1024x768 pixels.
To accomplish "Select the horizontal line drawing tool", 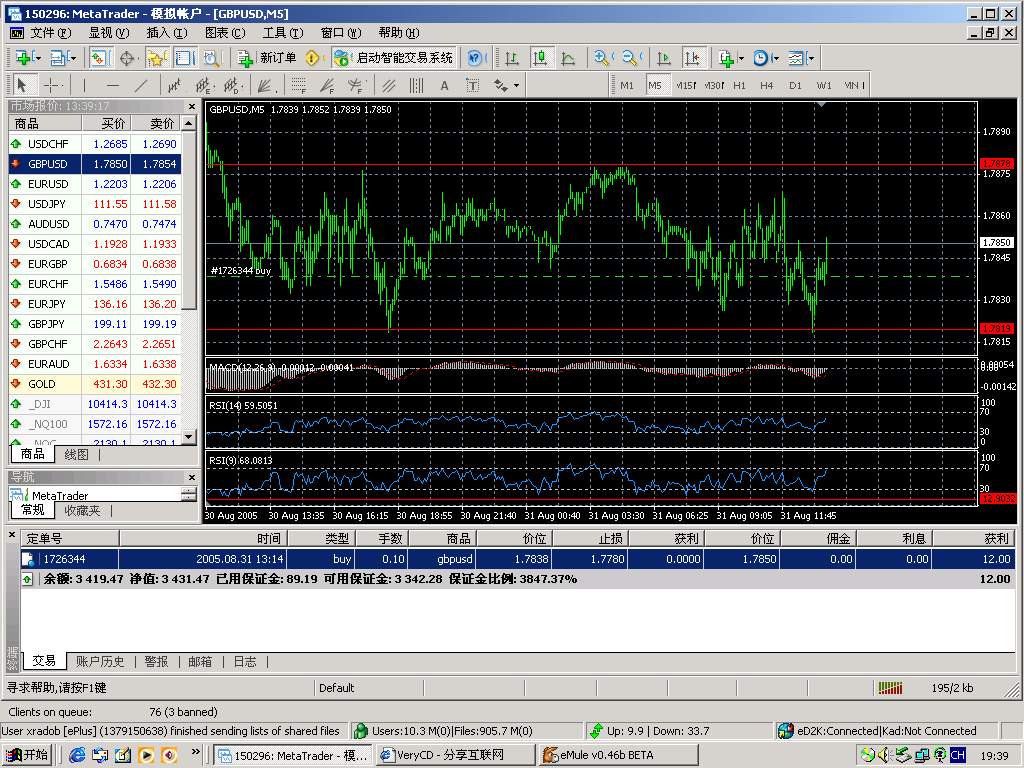I will 113,86.
